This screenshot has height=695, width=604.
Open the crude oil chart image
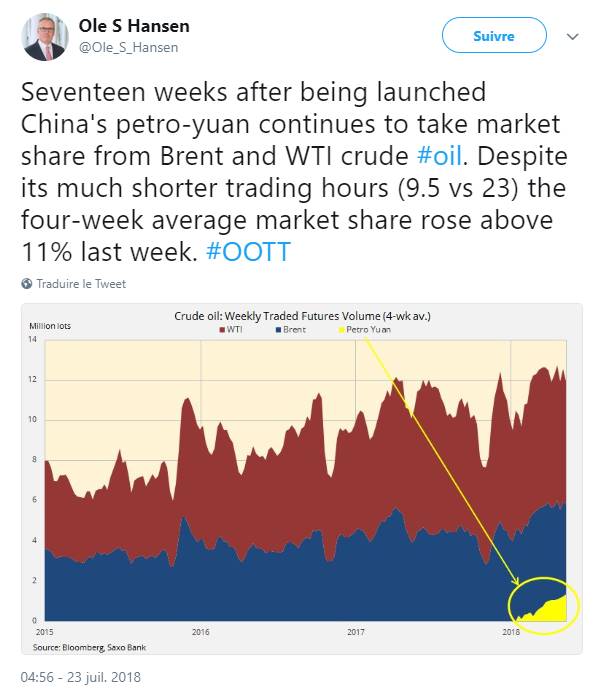pyautogui.click(x=302, y=479)
